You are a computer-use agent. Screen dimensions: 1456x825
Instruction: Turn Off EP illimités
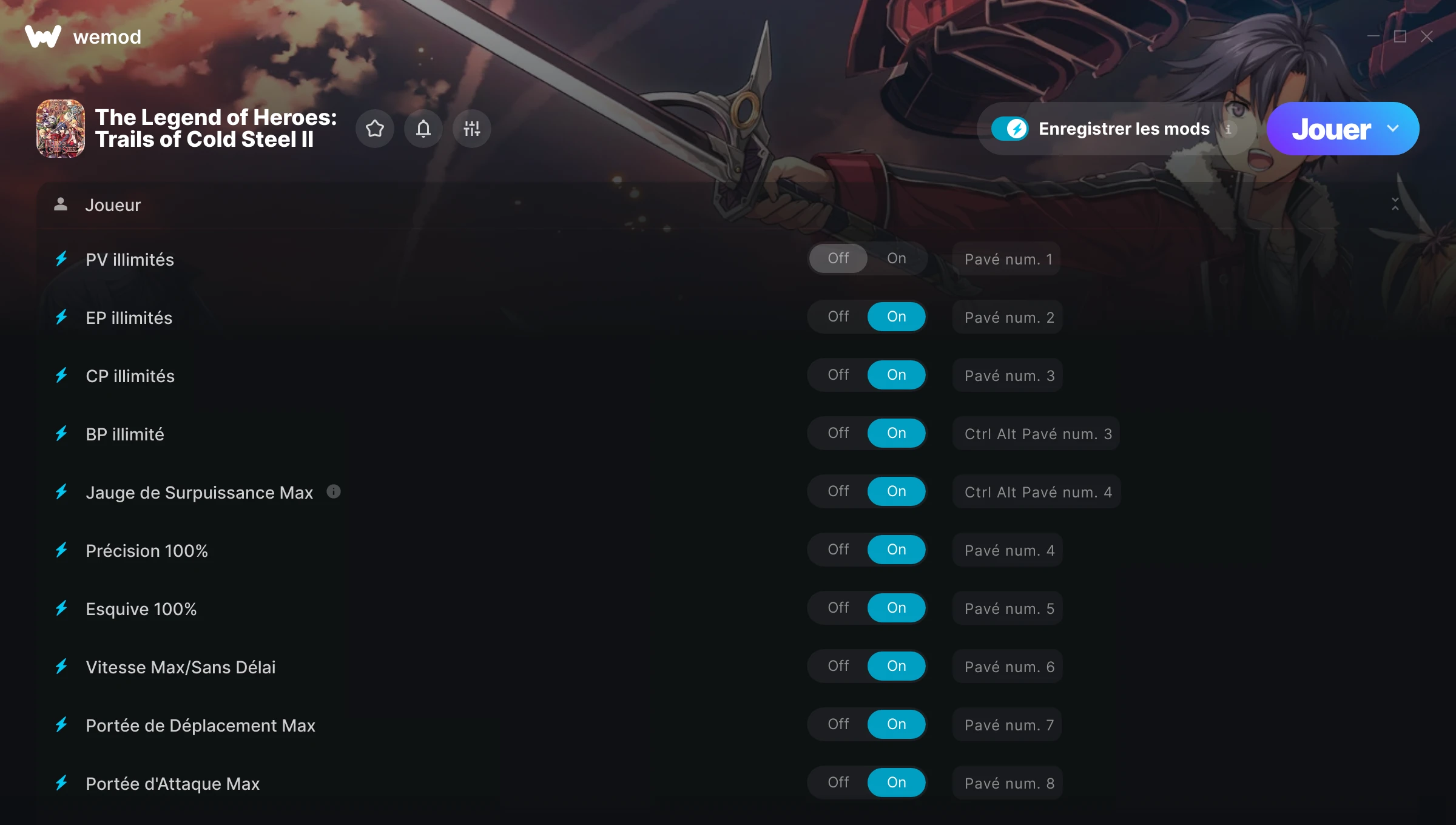838,317
